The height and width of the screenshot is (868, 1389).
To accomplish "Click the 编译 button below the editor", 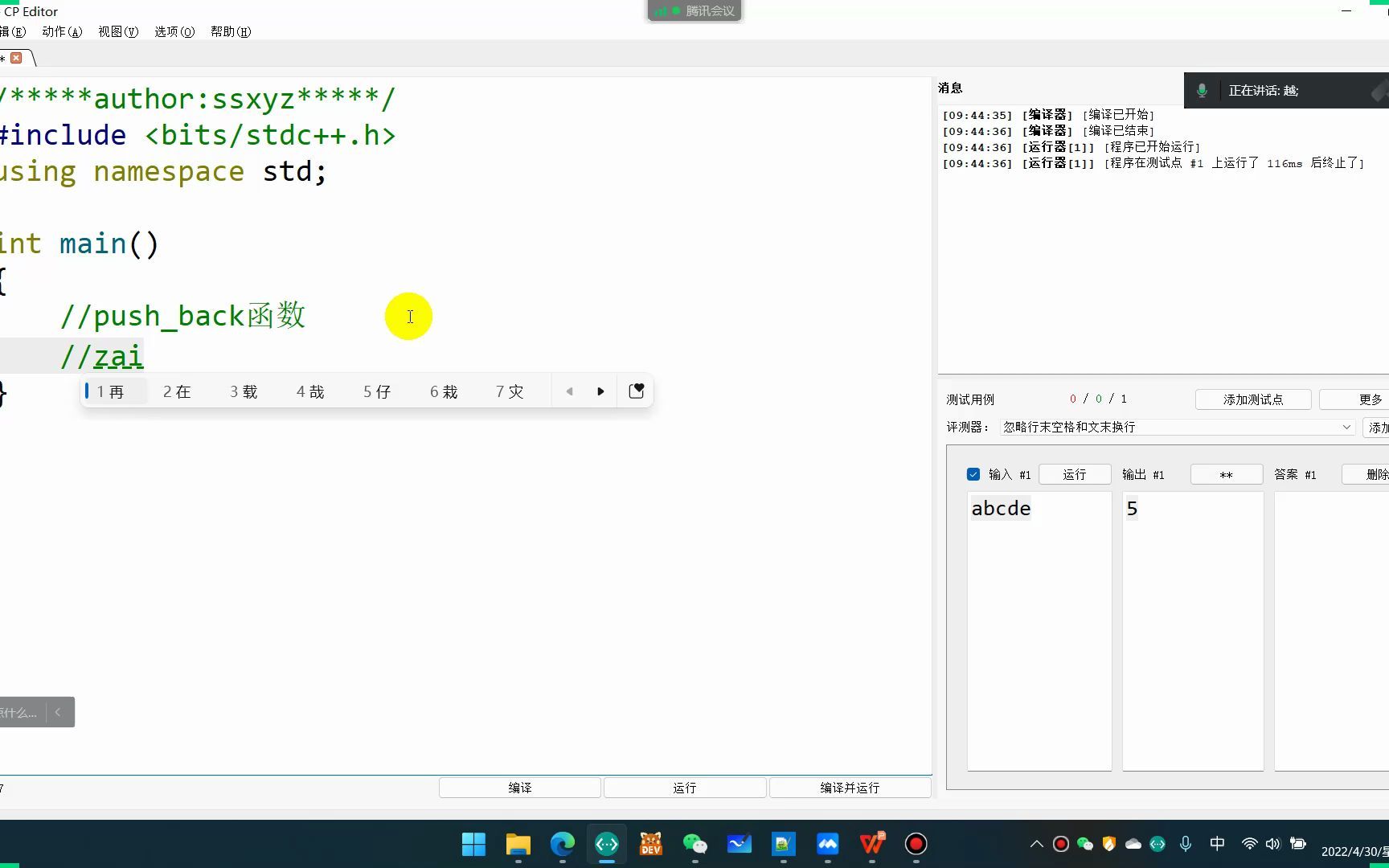I will tap(520, 788).
